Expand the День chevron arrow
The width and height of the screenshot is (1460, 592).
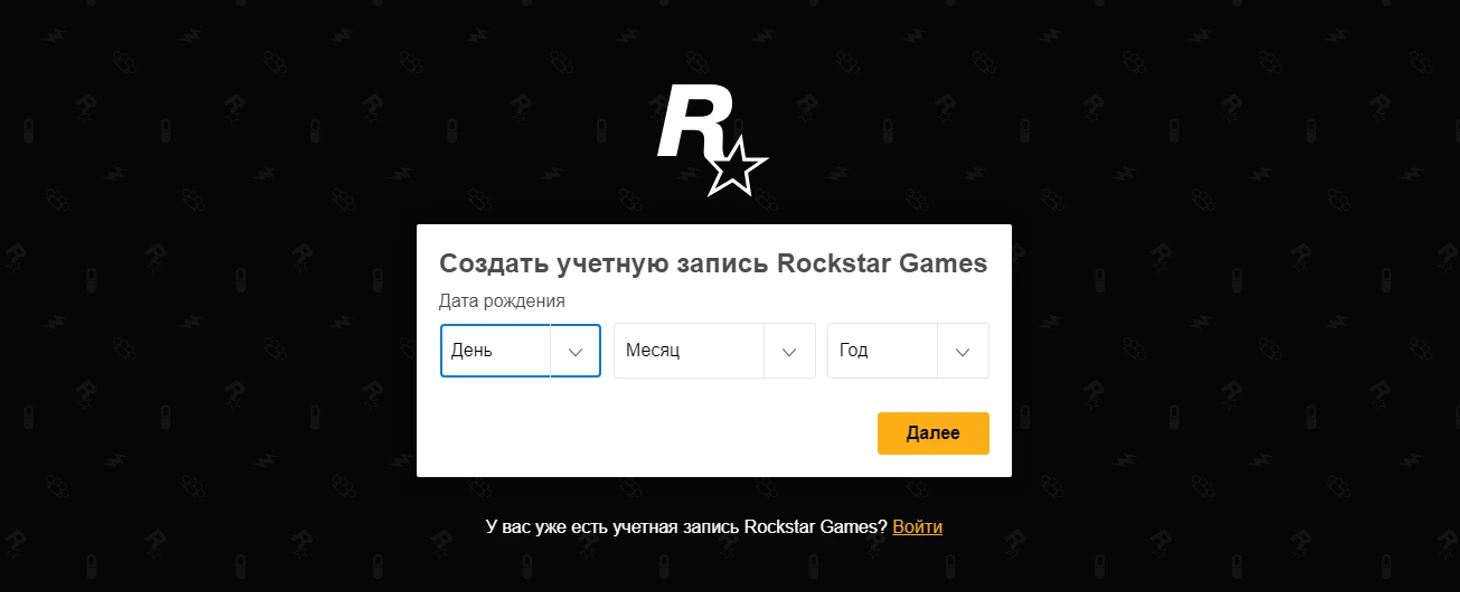coord(575,351)
